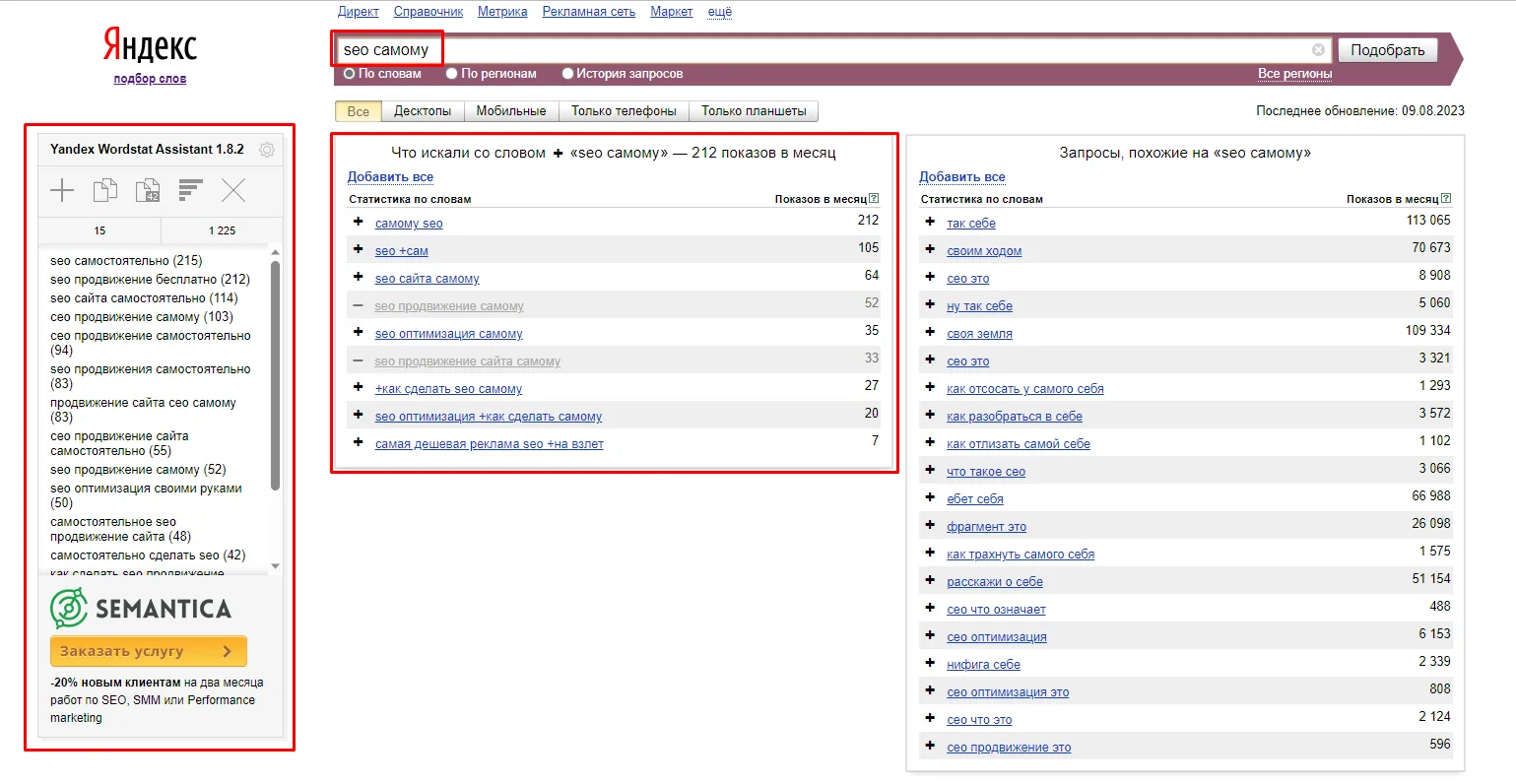The image size is (1516, 784).
Task: Clear the search field with the x icon
Action: [1318, 50]
